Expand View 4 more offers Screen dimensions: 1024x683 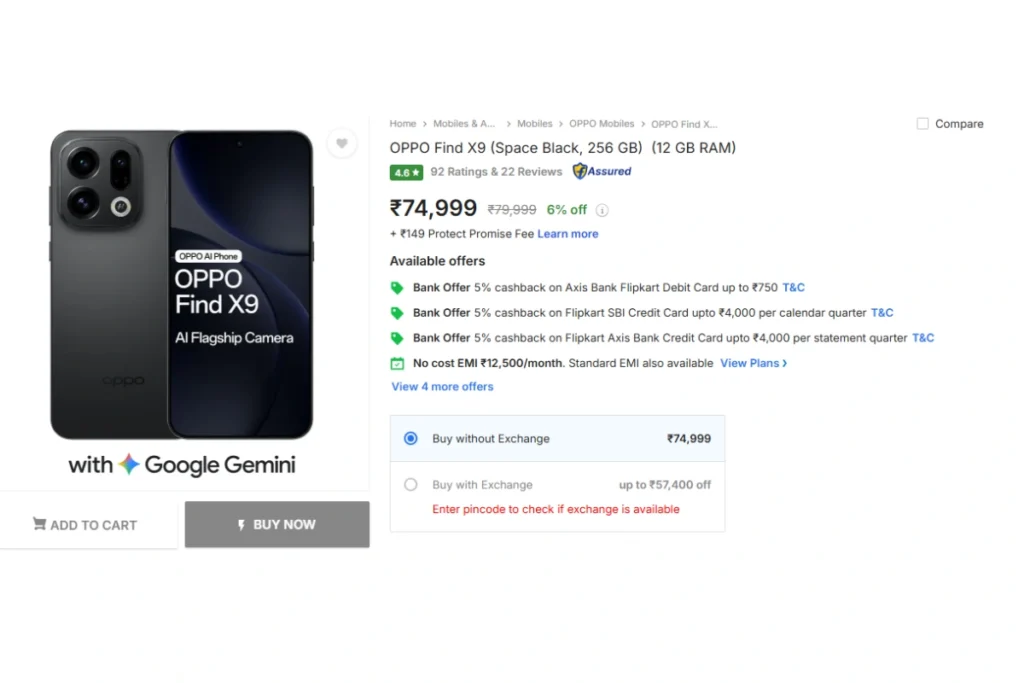442,387
